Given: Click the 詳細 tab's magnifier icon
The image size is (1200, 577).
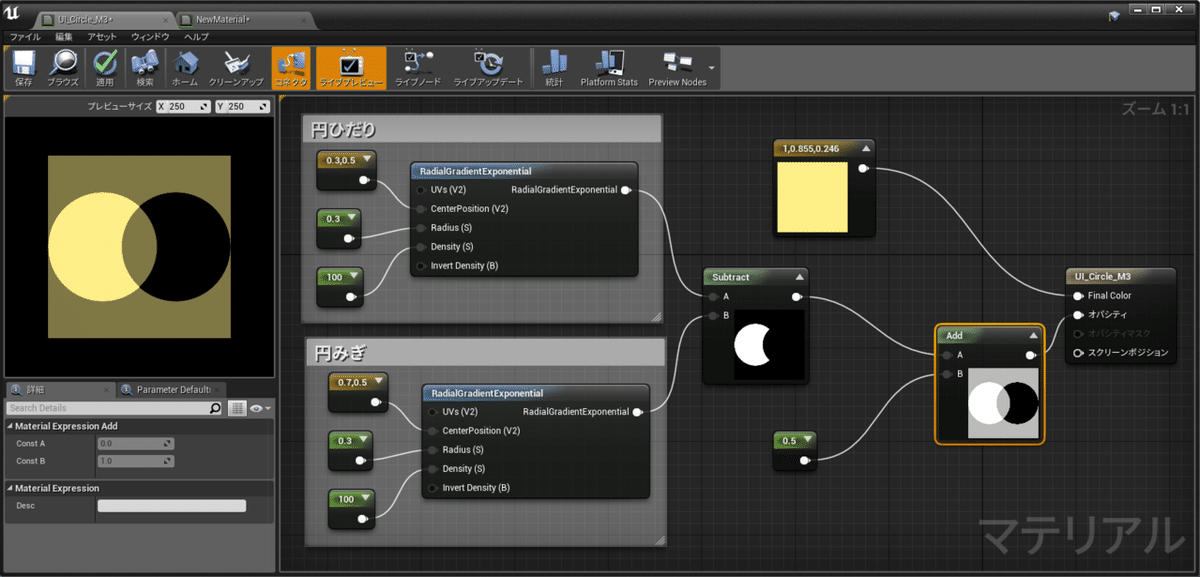Looking at the screenshot, I should click(15, 389).
